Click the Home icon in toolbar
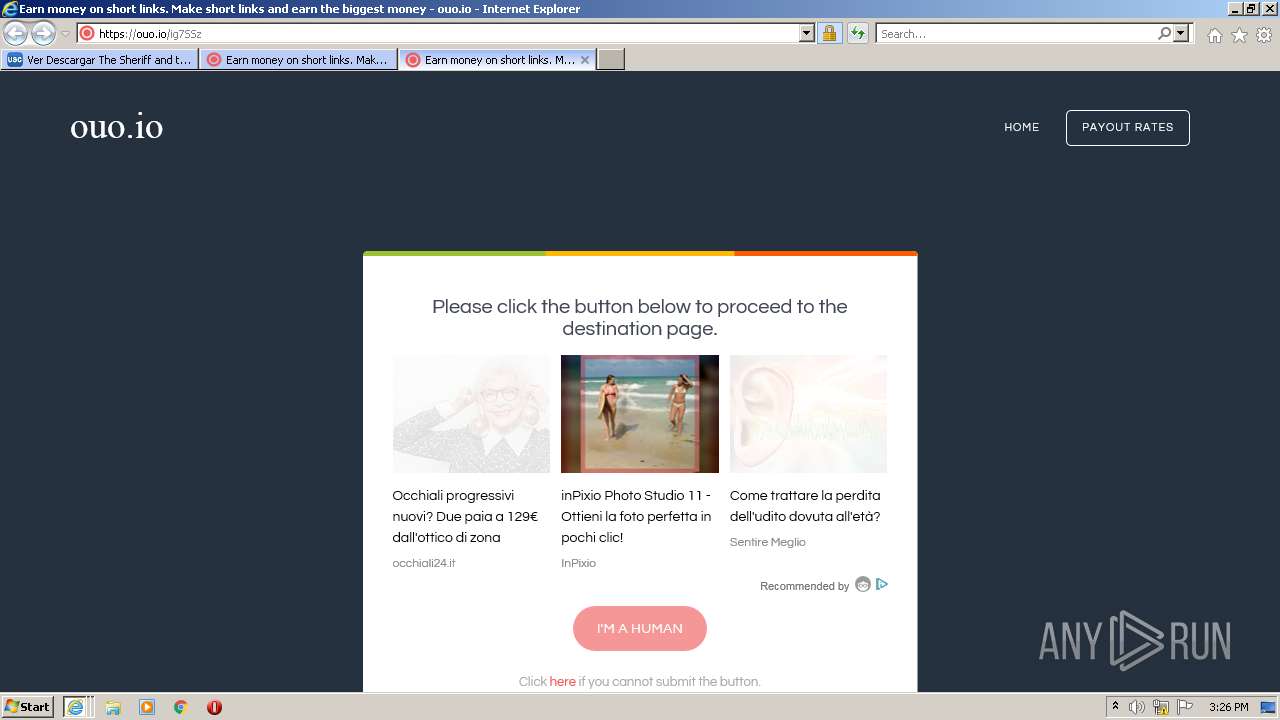This screenshot has height=720, width=1280. (x=1214, y=35)
